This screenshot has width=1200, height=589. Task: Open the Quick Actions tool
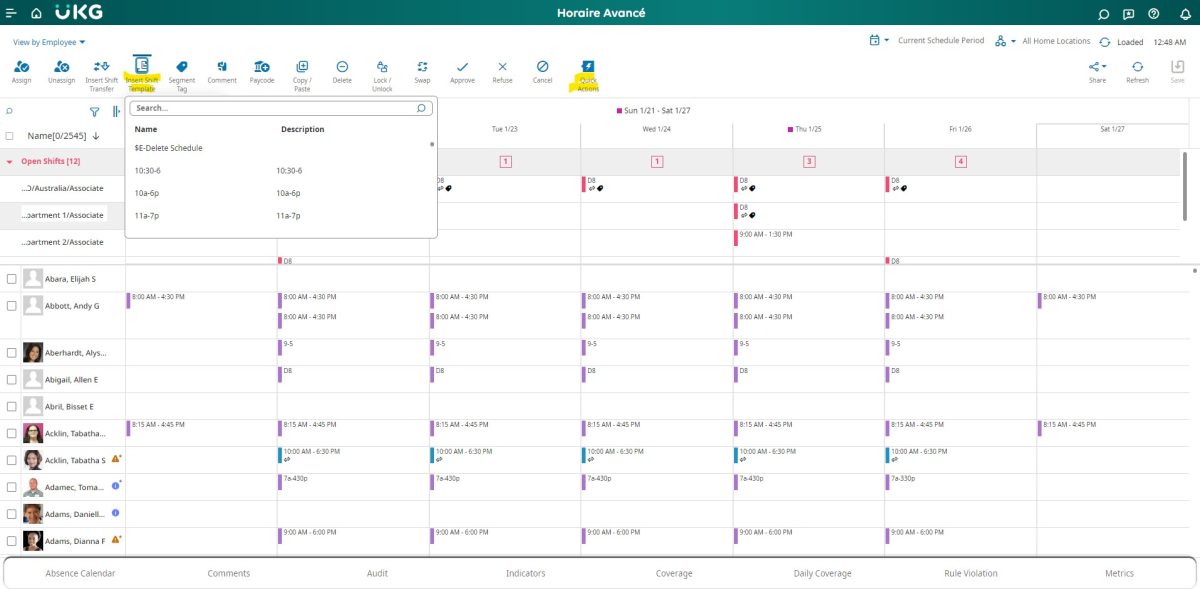click(586, 72)
